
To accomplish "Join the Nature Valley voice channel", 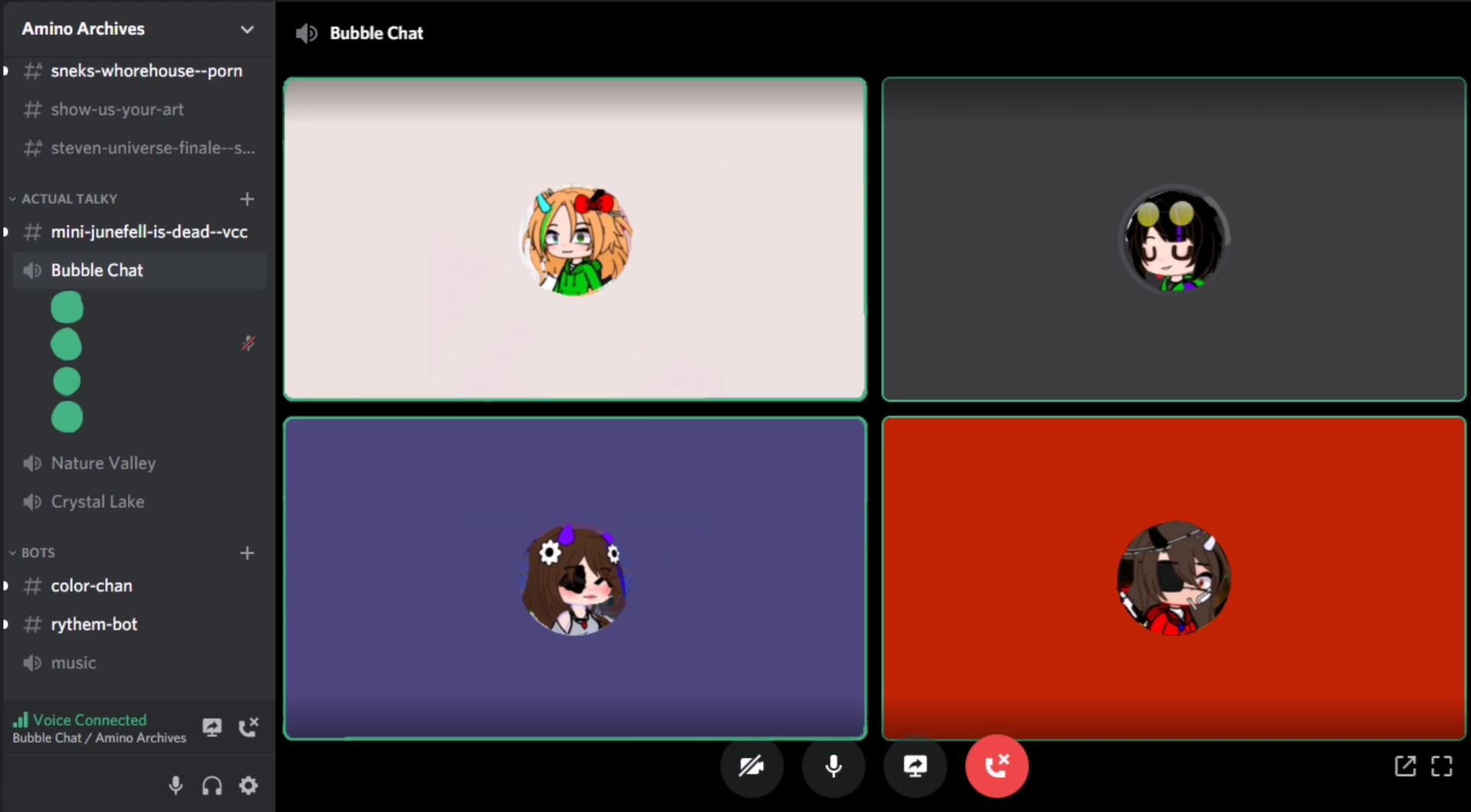I will coord(103,463).
